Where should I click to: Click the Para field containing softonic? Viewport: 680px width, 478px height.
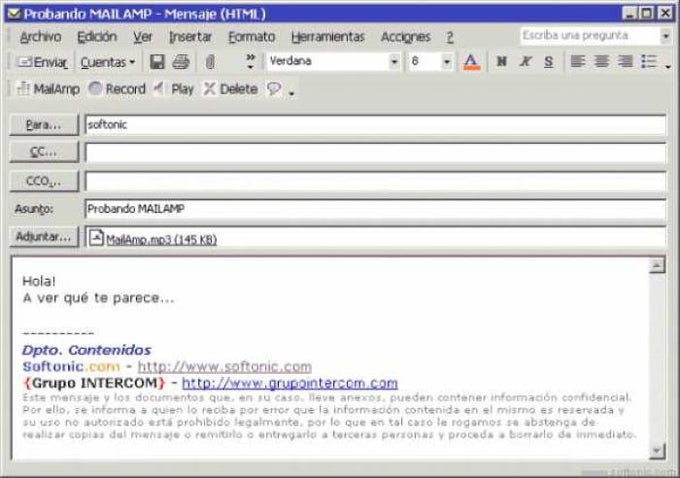[376, 125]
